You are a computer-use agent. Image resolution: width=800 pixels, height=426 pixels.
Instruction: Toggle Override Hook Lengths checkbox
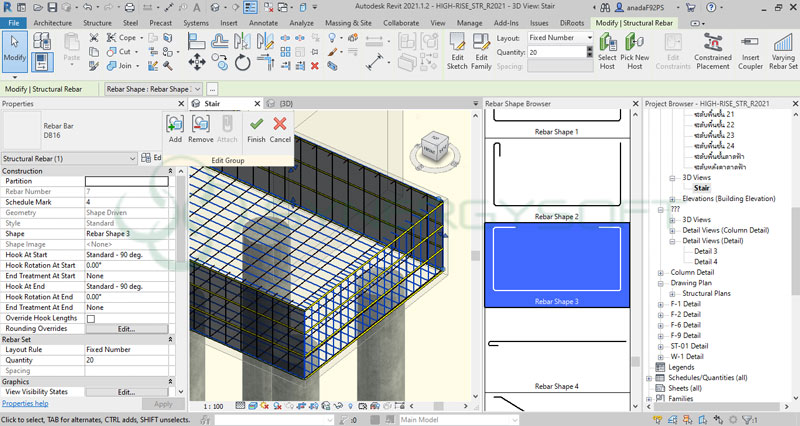(91, 318)
